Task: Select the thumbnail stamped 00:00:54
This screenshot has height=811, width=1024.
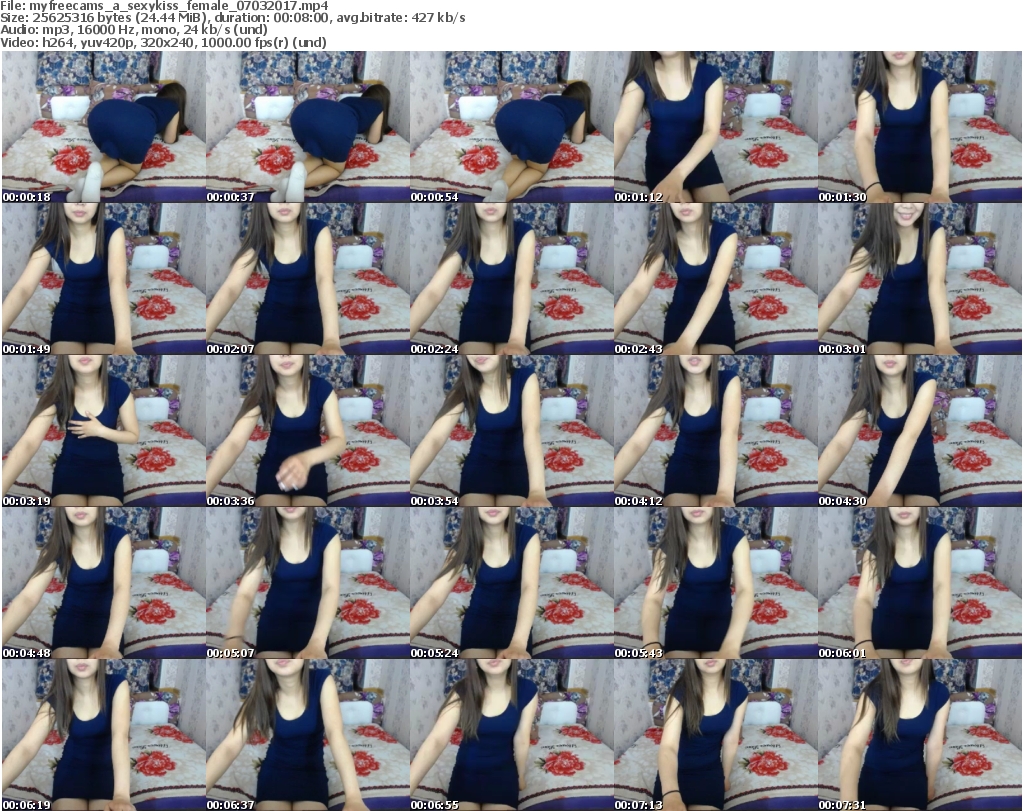Action: click(x=511, y=127)
